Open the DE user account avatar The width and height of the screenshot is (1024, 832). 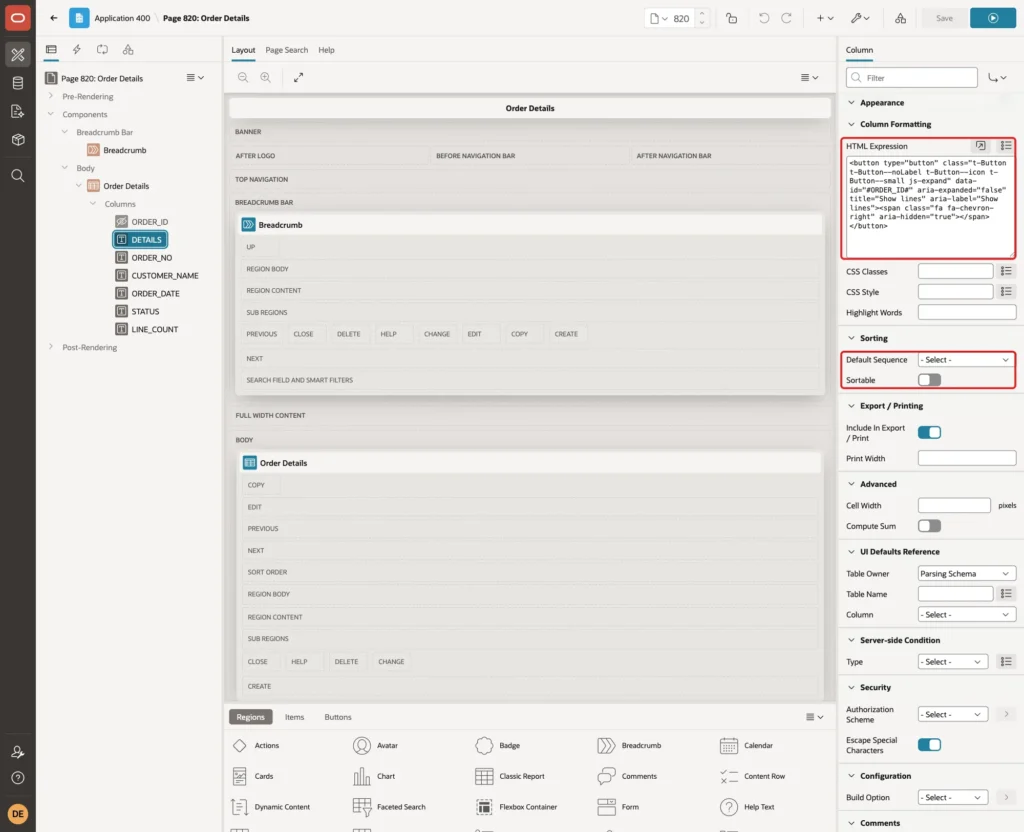pyautogui.click(x=18, y=814)
